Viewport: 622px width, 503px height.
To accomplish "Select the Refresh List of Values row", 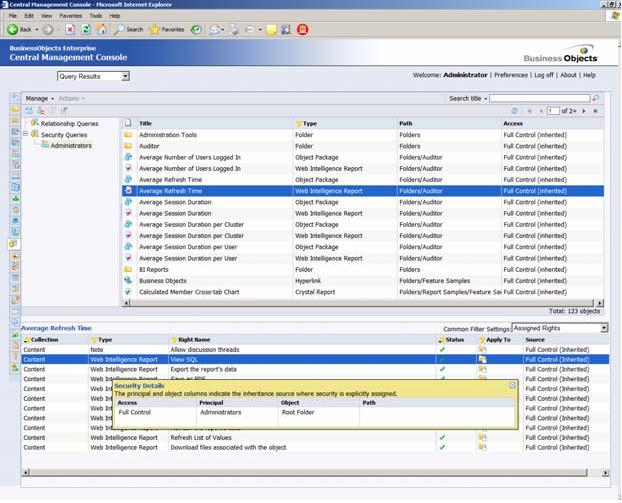I will pyautogui.click(x=315, y=438).
